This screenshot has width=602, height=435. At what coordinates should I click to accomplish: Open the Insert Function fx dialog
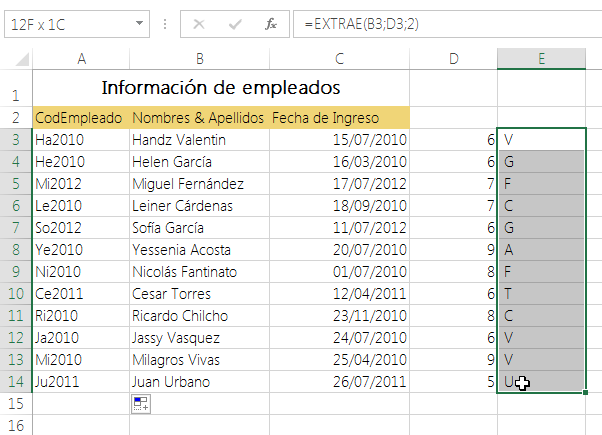[271, 24]
